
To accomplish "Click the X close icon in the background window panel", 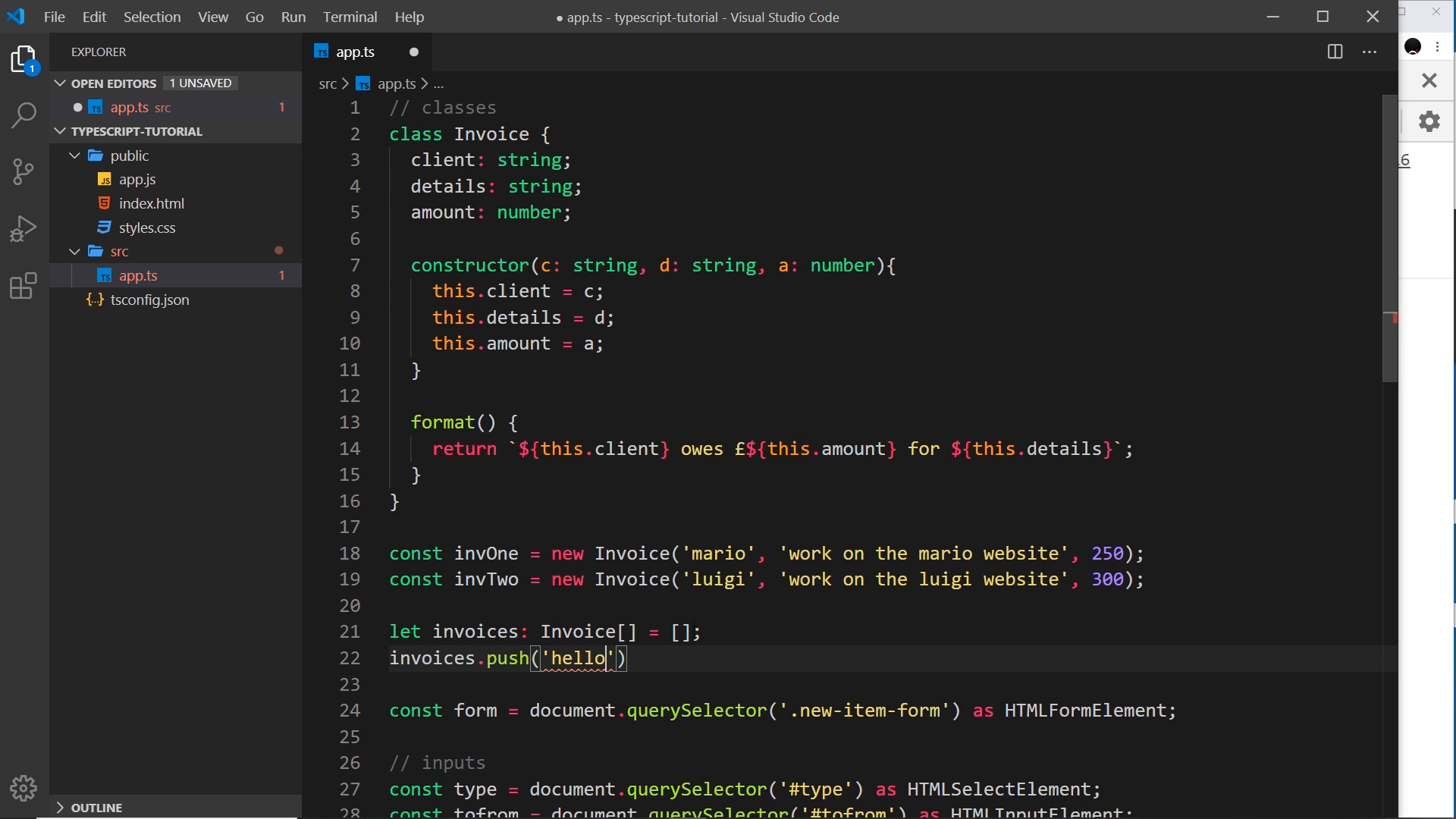I will (1429, 80).
